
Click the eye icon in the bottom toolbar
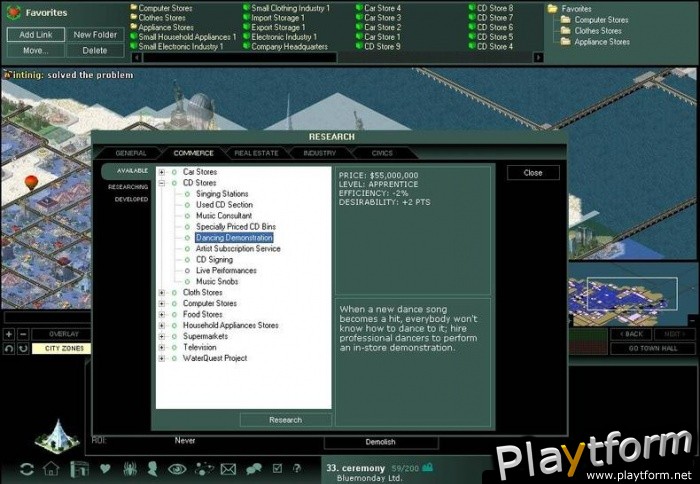click(x=177, y=469)
